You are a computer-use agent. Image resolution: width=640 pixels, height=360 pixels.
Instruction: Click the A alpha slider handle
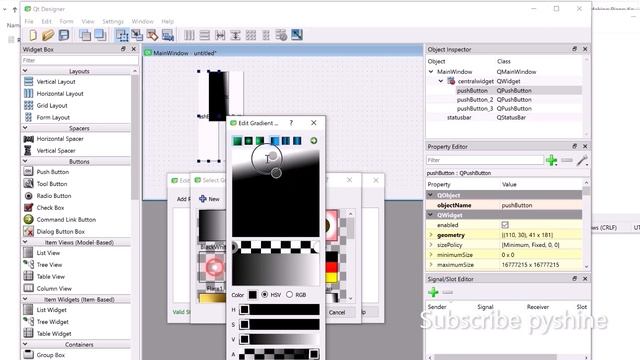pyautogui.click(x=314, y=354)
